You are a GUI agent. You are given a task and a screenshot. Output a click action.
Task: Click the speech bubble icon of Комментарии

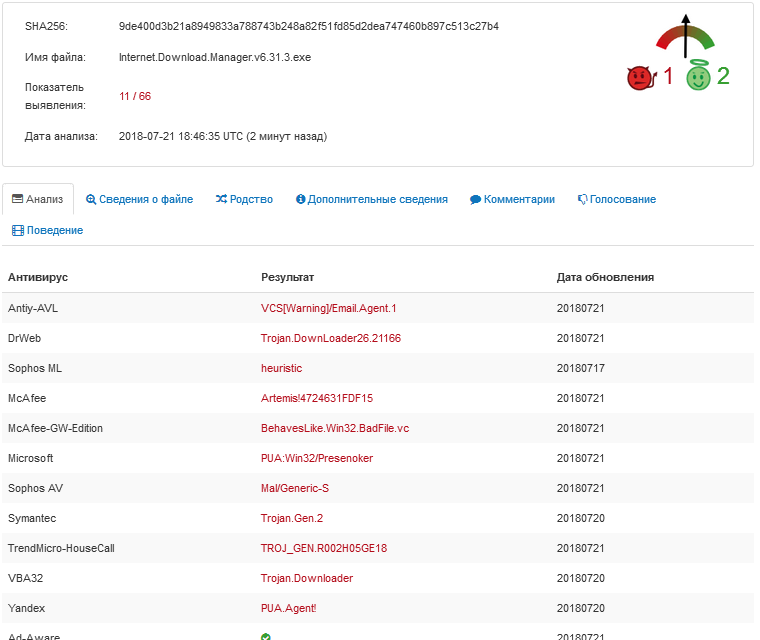475,200
